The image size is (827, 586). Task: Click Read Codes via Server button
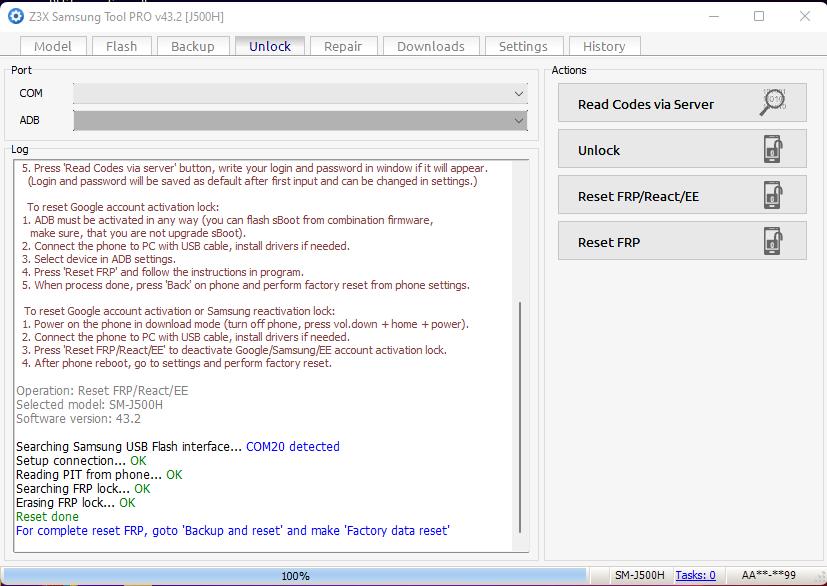(682, 103)
